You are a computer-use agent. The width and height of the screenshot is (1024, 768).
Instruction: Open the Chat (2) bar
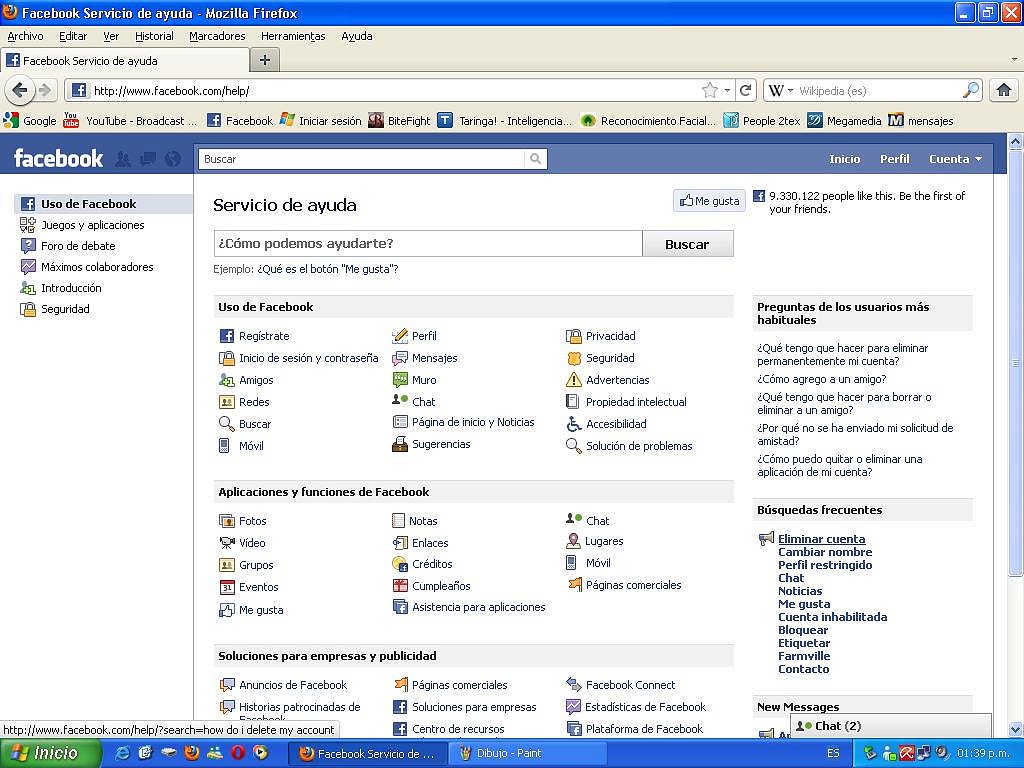tap(891, 726)
